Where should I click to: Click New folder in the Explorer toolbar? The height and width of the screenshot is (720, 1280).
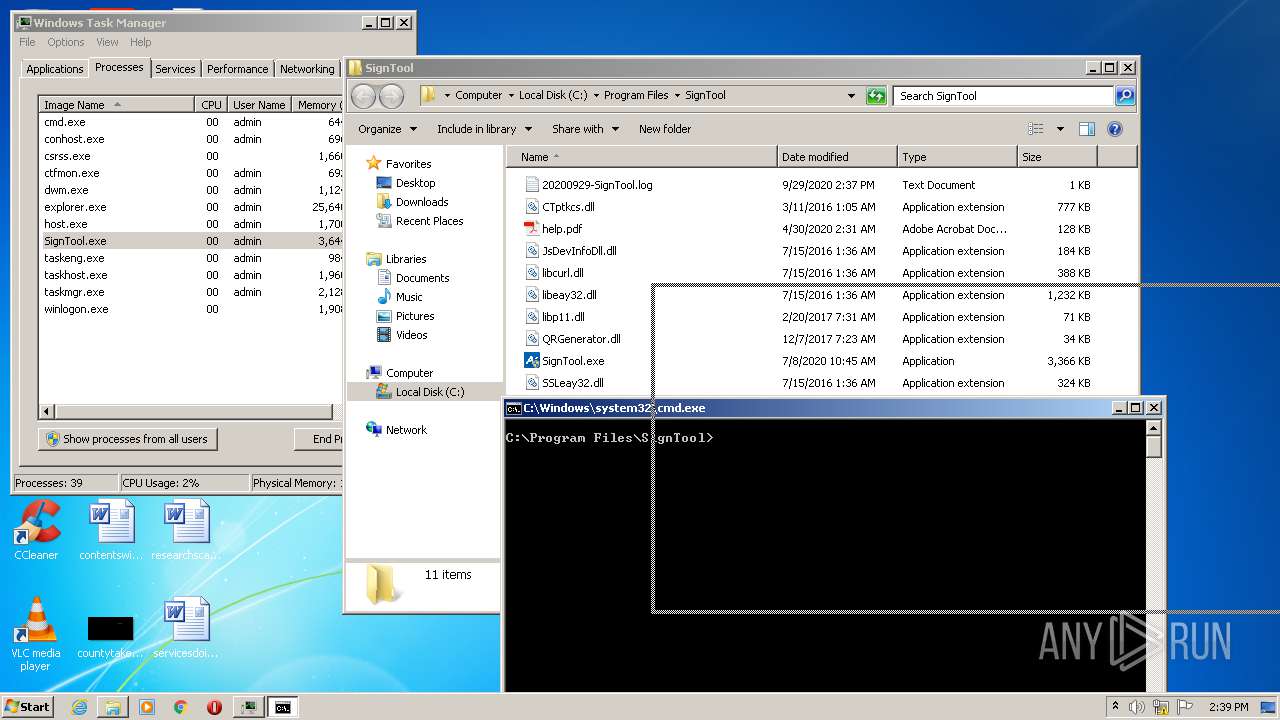[665, 129]
